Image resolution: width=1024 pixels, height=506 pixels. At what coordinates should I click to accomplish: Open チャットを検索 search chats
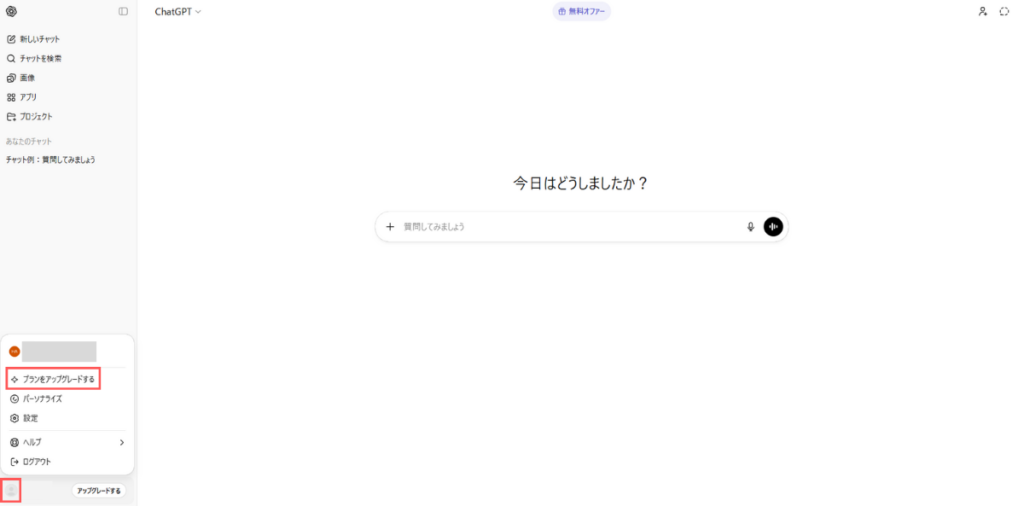[x=40, y=59]
